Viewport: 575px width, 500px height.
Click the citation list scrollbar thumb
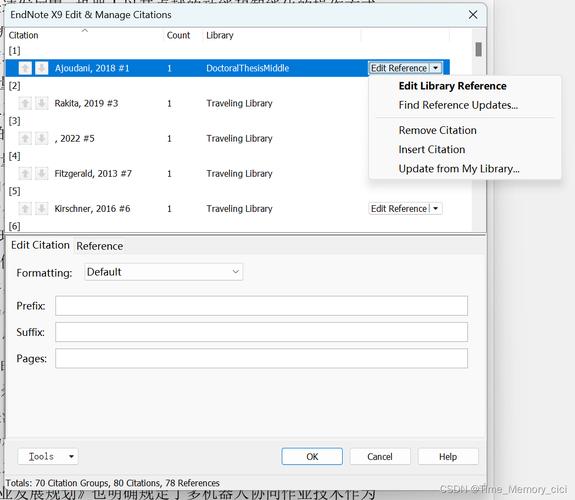(x=478, y=49)
